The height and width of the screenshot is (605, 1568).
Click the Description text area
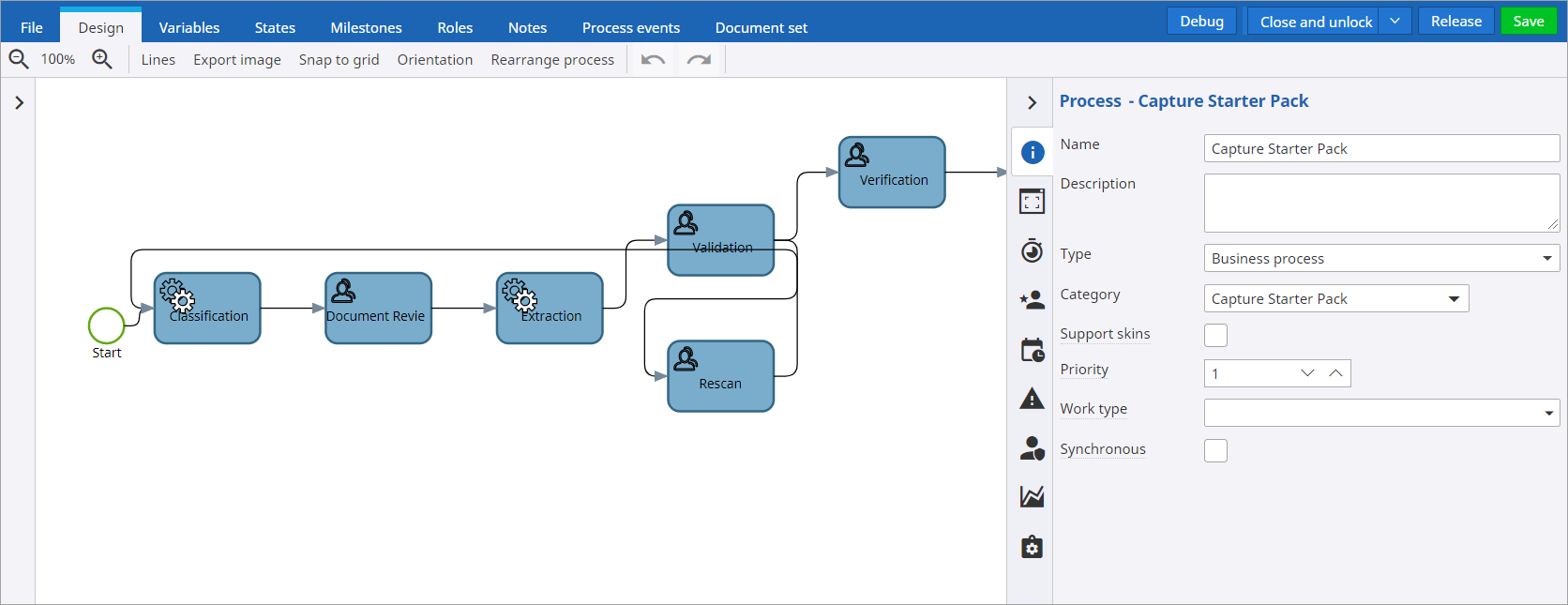(x=1380, y=203)
